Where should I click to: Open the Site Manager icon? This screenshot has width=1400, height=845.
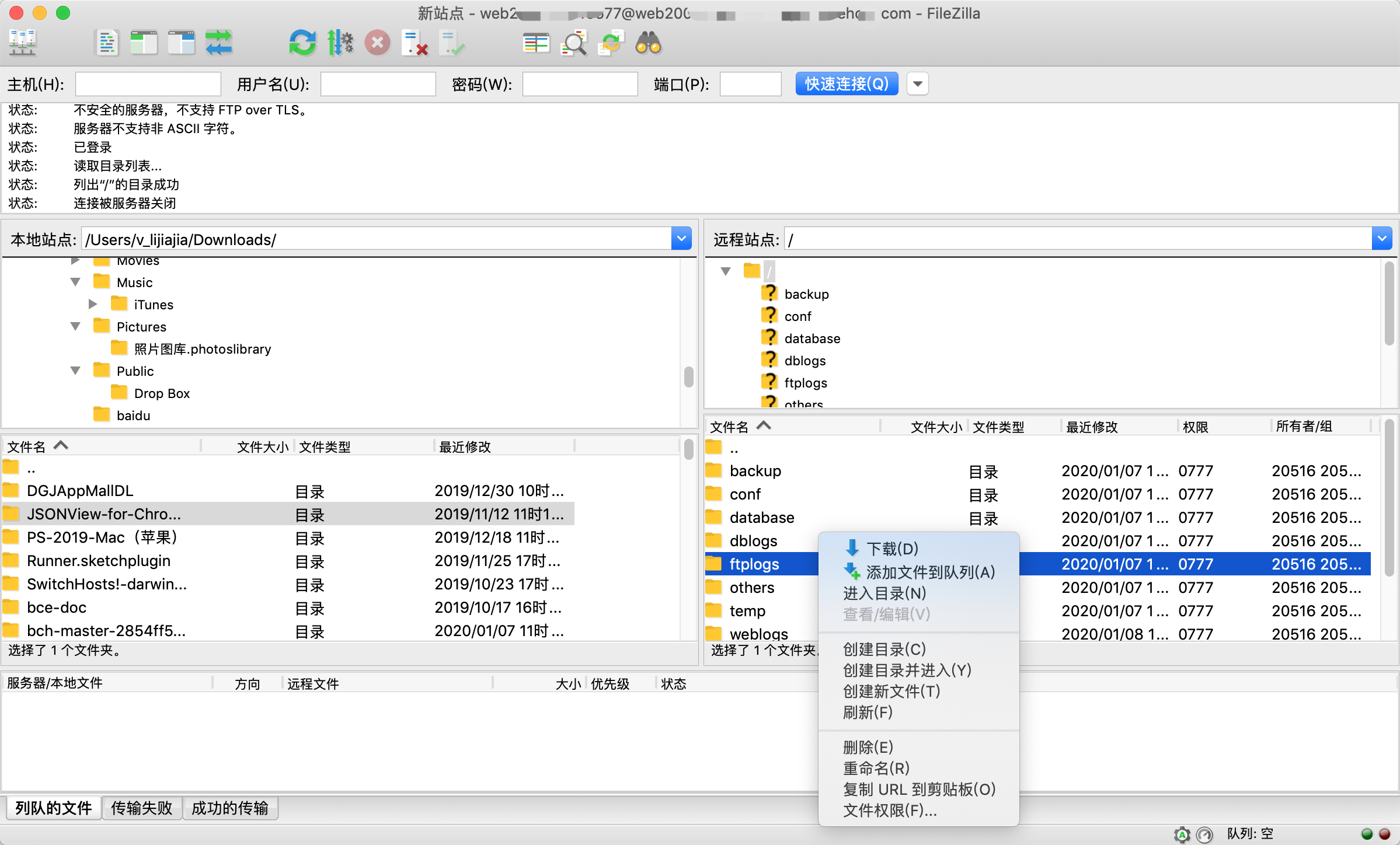coord(23,43)
